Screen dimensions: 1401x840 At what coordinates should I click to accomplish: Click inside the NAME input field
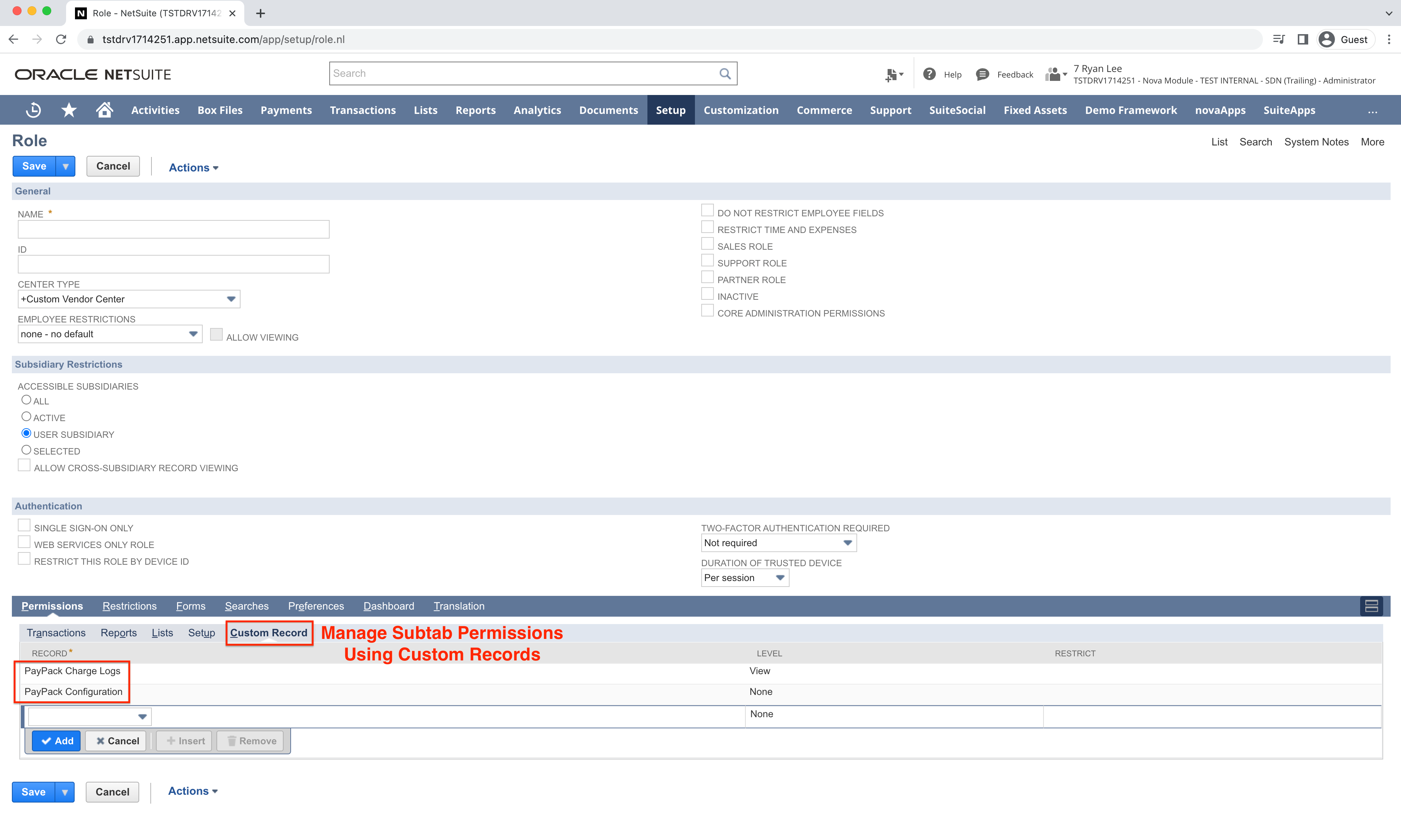point(173,229)
